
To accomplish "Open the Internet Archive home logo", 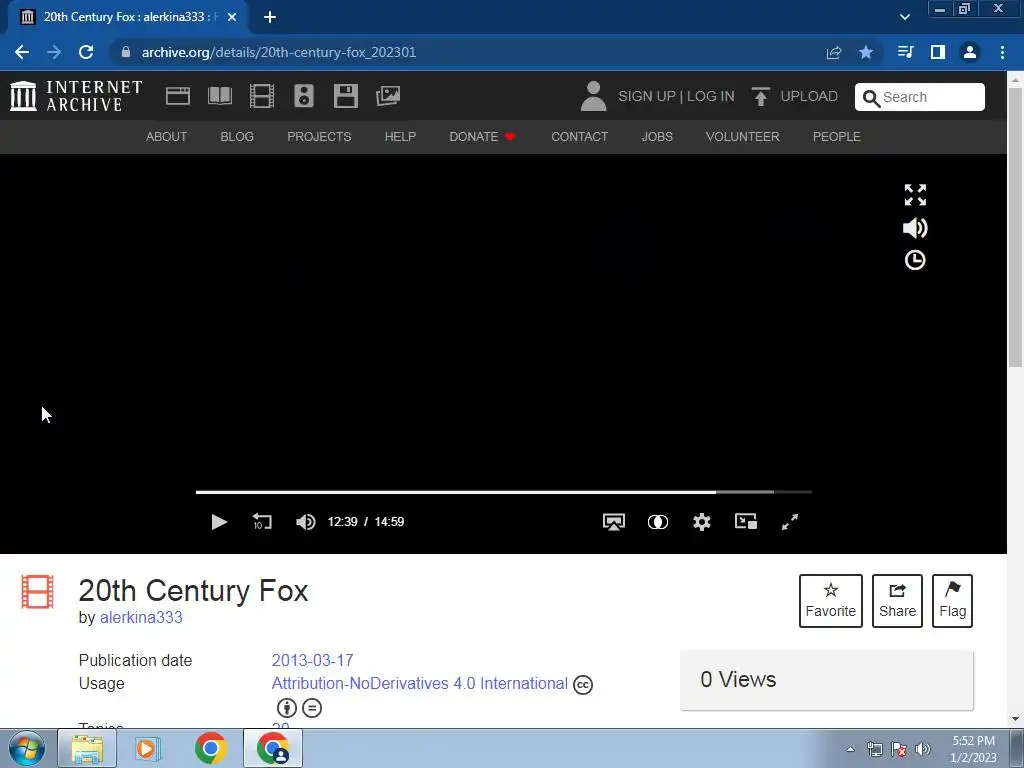I will pyautogui.click(x=76, y=96).
